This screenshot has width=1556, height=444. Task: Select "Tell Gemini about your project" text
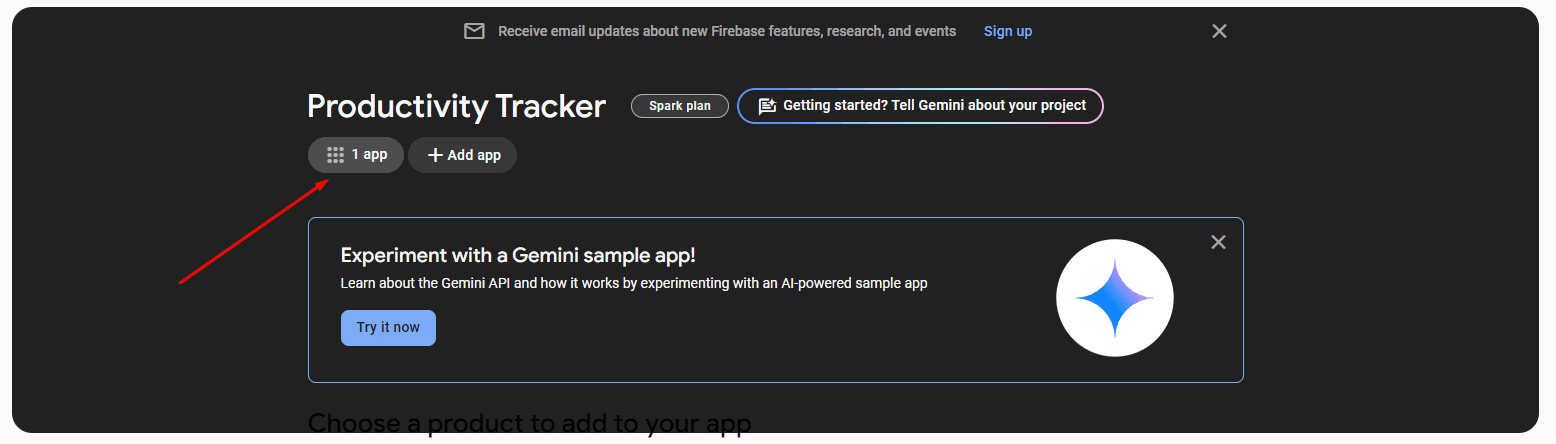pyautogui.click(x=934, y=106)
